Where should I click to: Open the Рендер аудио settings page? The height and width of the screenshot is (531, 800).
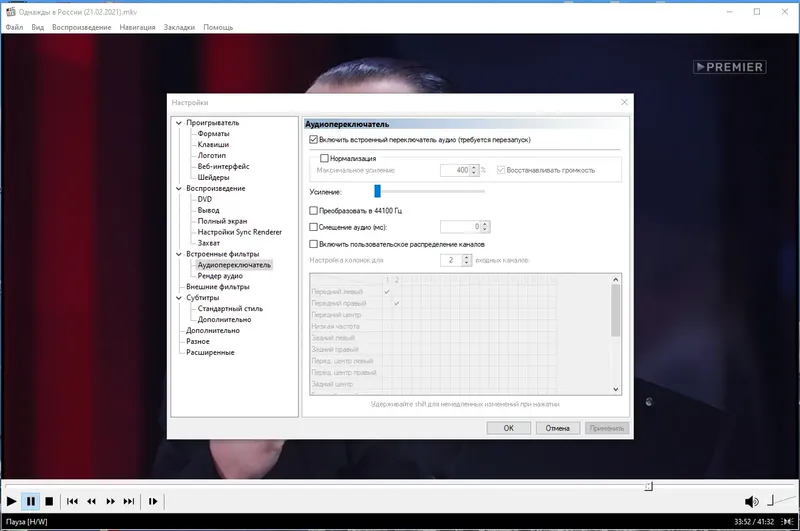(220, 275)
